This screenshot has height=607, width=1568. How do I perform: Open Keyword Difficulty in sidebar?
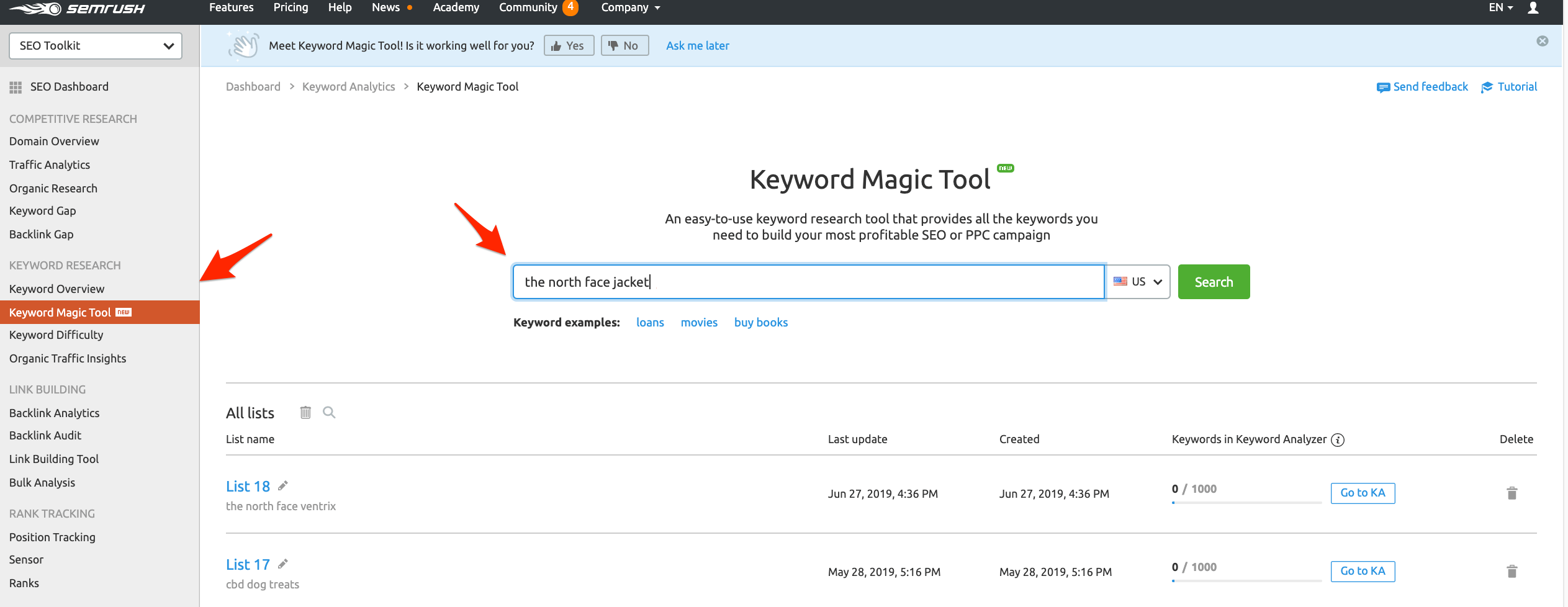(56, 335)
